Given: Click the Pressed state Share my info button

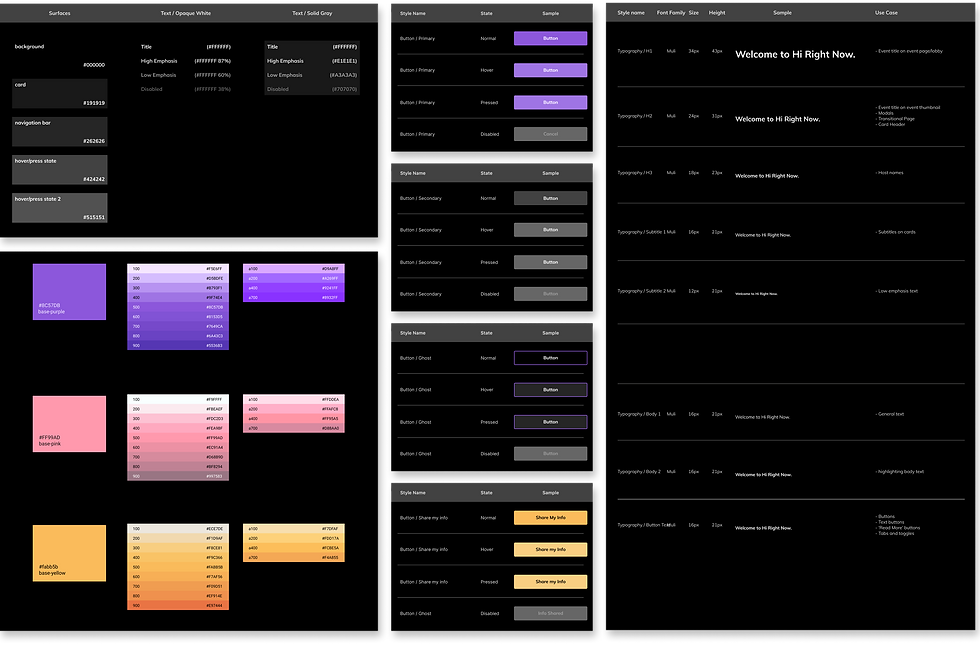Looking at the screenshot, I should (550, 582).
